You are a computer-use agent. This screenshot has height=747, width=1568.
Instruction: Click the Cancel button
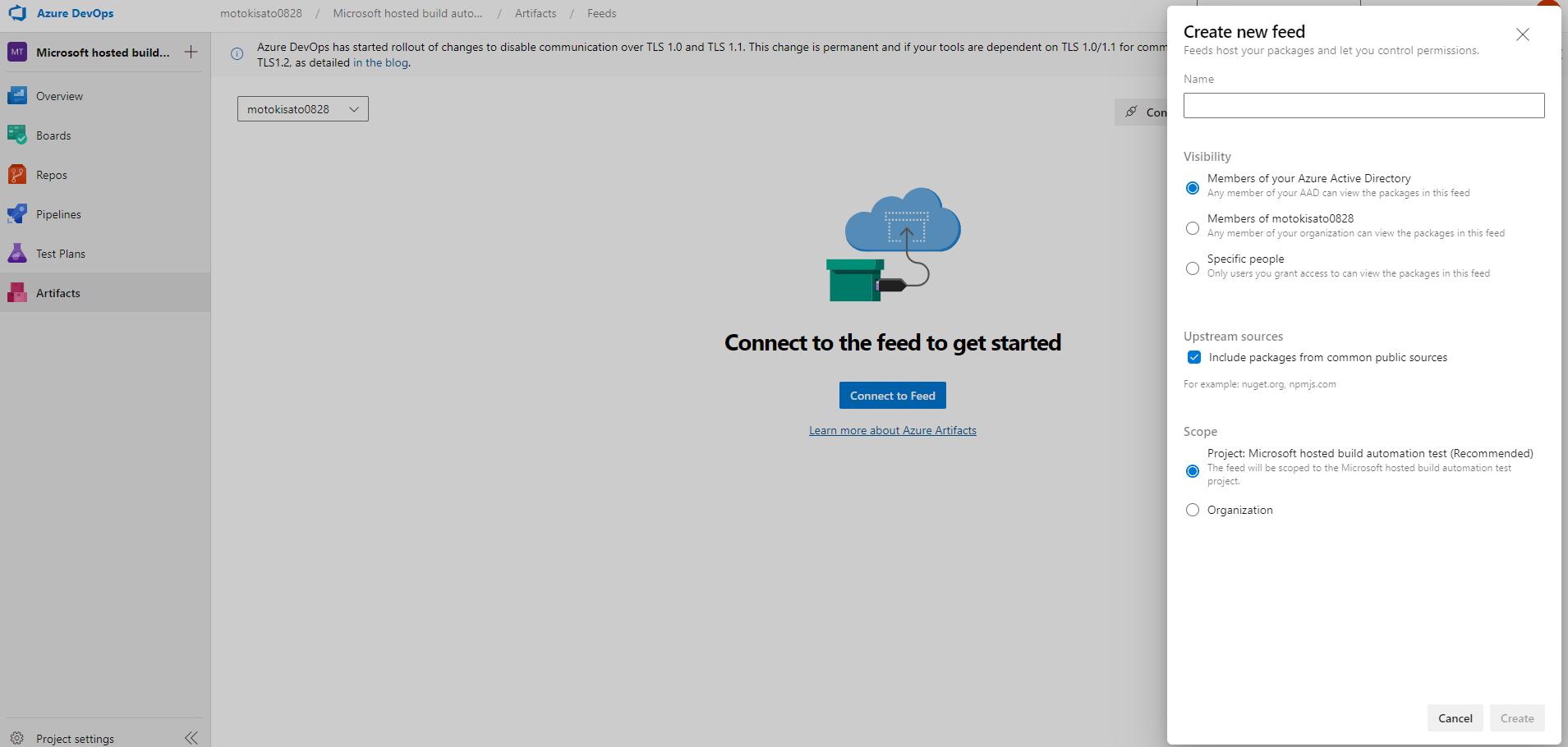[1455, 718]
